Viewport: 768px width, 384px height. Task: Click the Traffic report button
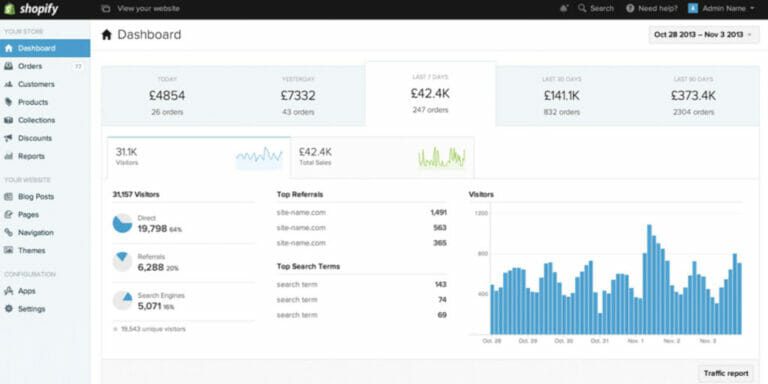[x=726, y=373]
